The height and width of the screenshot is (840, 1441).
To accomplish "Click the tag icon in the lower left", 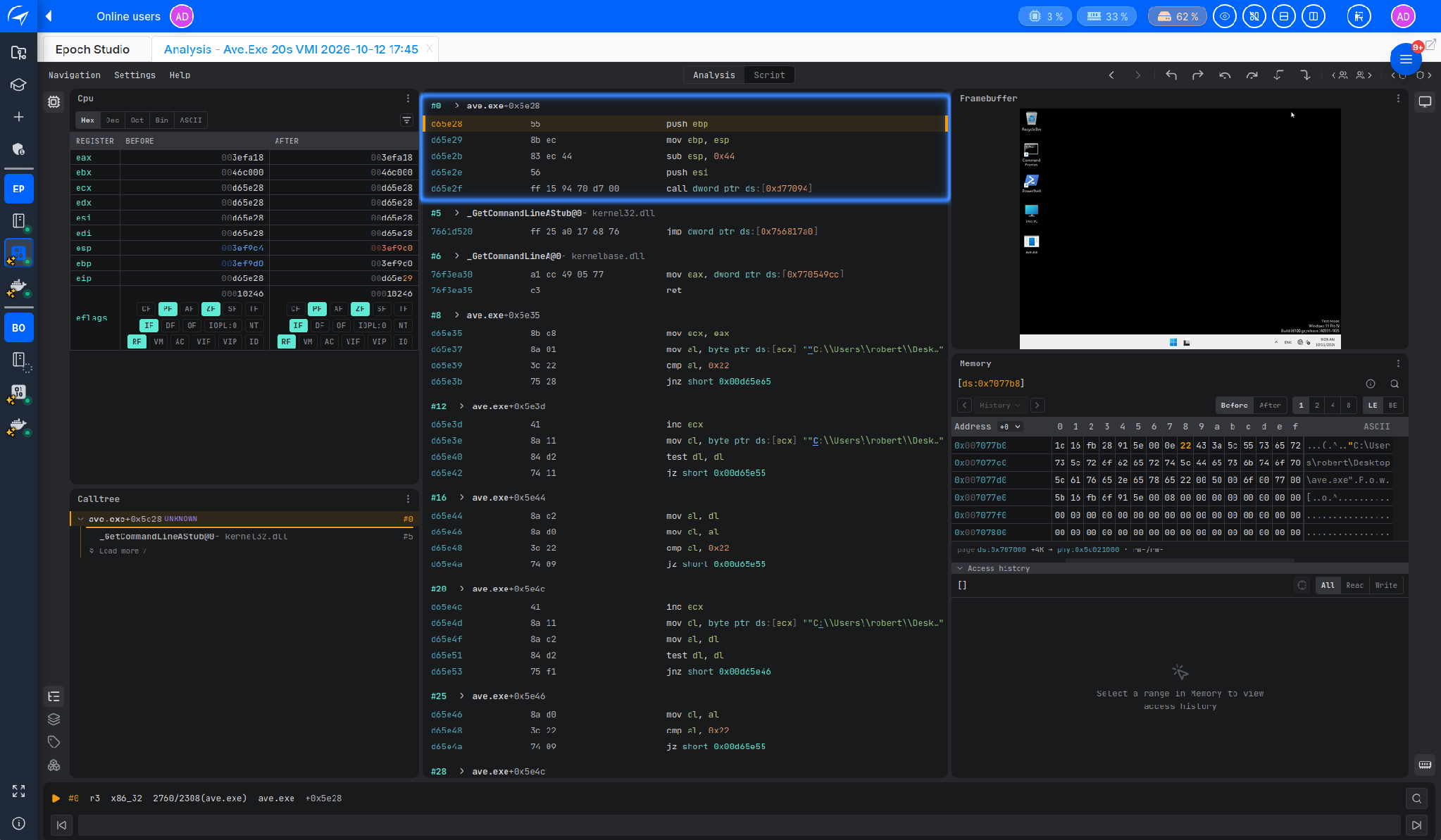I will pos(54,742).
